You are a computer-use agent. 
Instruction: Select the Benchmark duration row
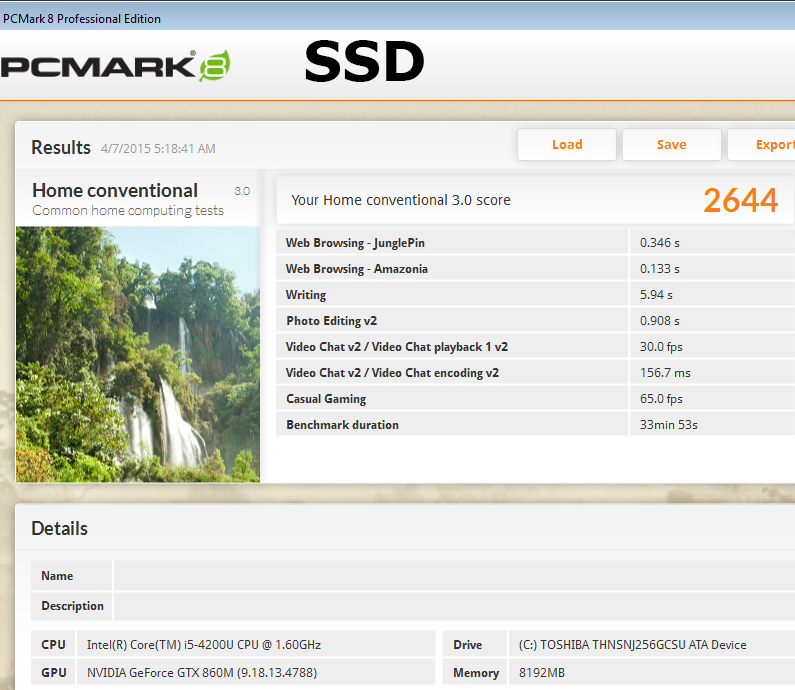coord(455,425)
